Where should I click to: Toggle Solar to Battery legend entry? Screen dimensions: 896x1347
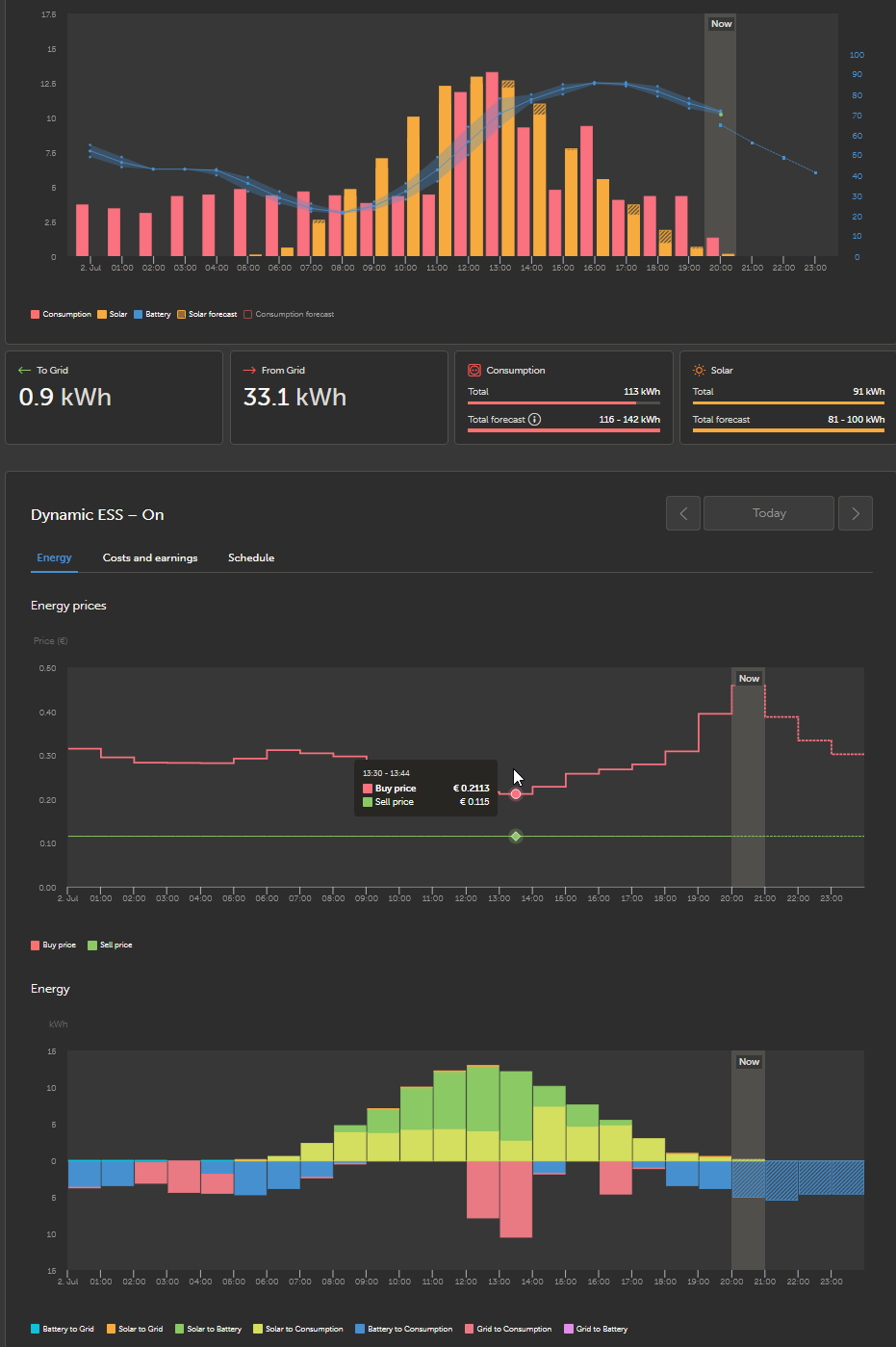pos(208,1329)
